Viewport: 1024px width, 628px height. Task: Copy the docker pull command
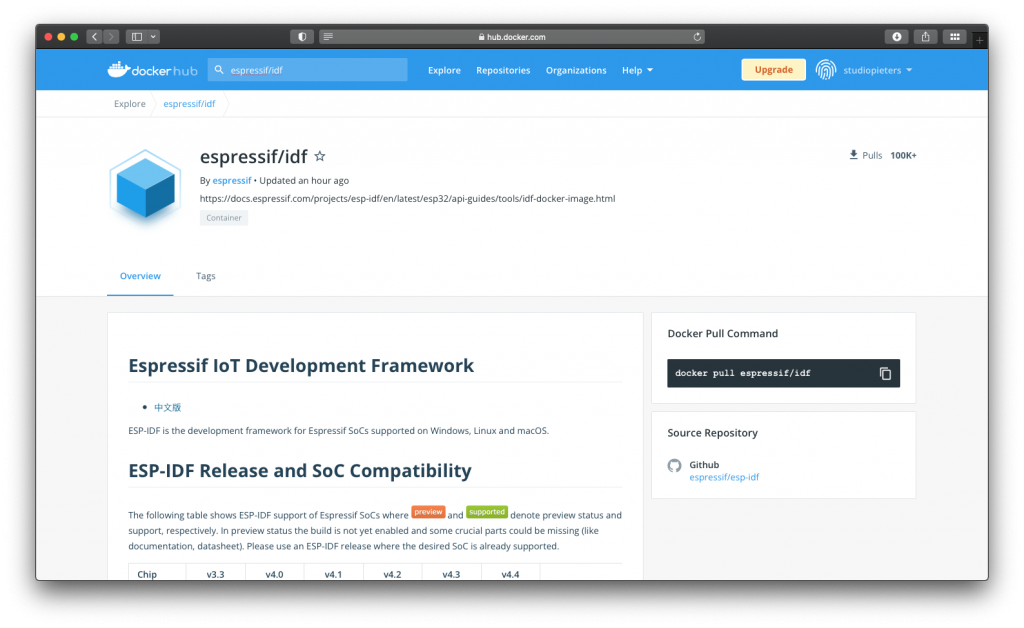coord(885,373)
